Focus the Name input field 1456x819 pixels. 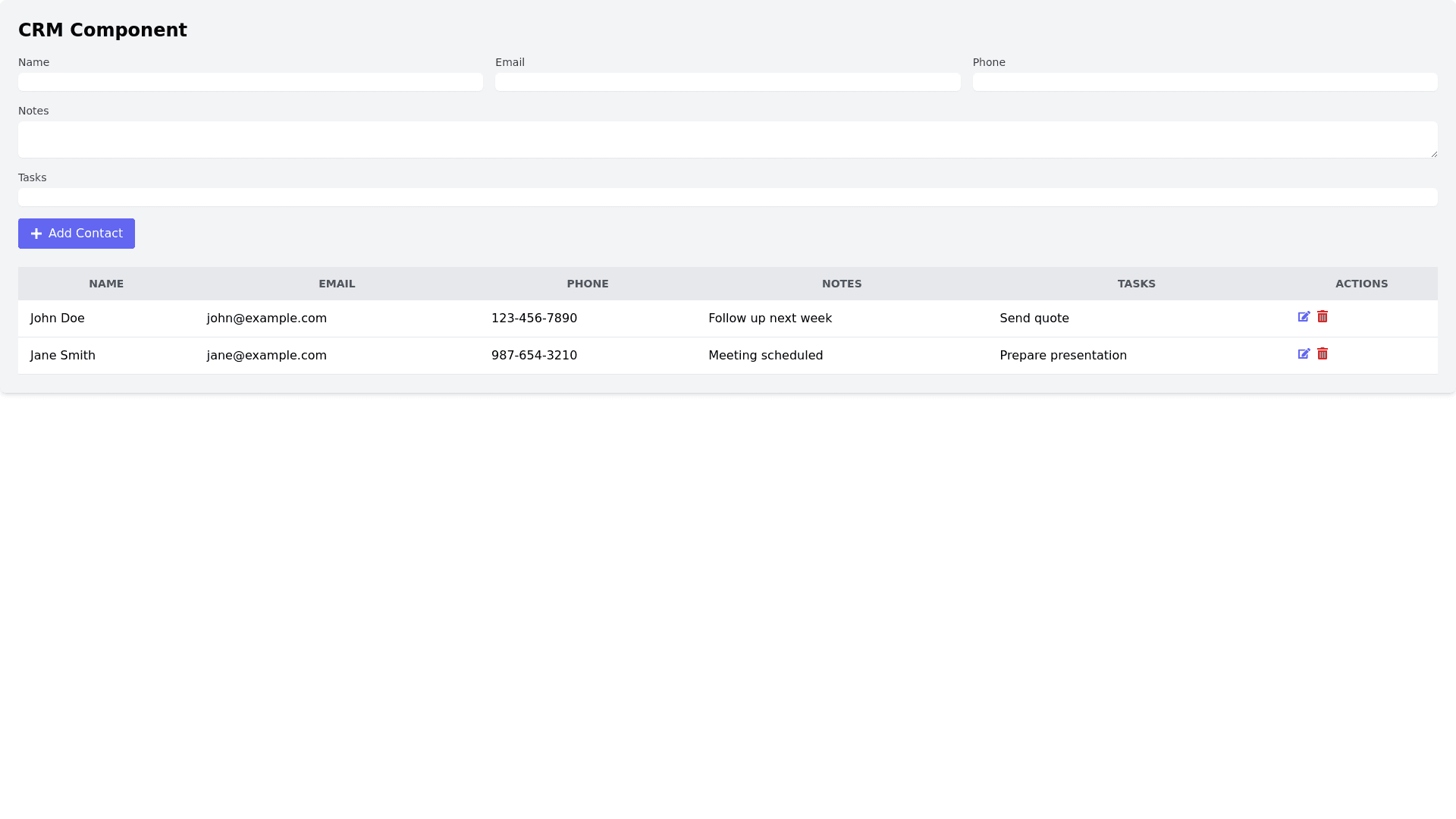[250, 82]
